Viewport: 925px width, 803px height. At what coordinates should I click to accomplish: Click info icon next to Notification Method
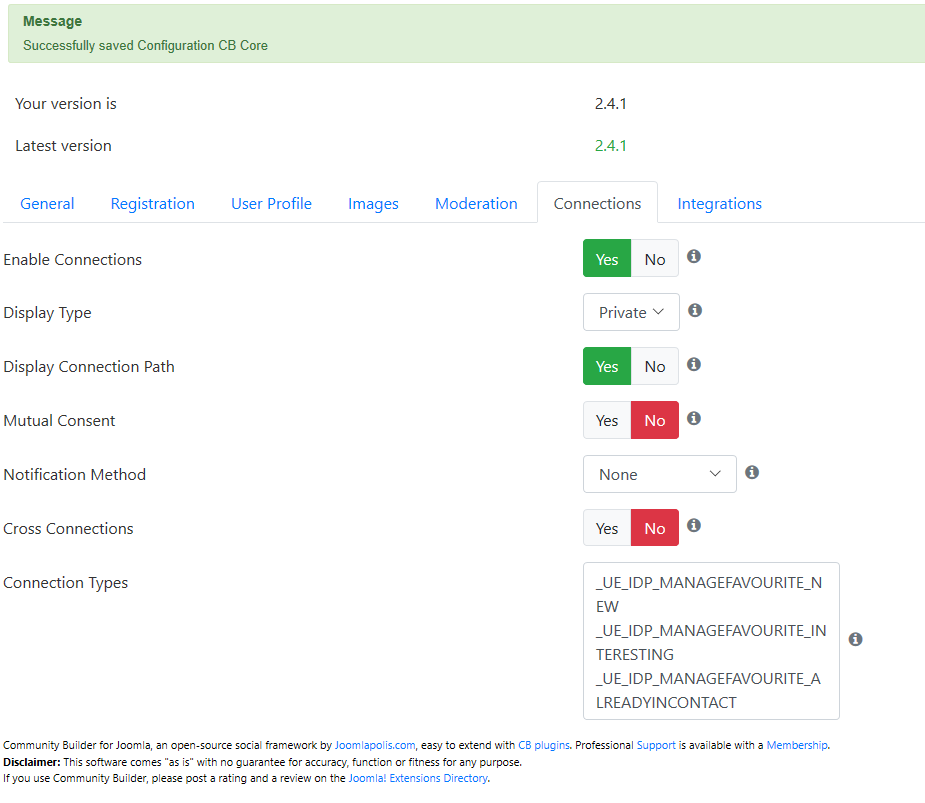[x=752, y=472]
